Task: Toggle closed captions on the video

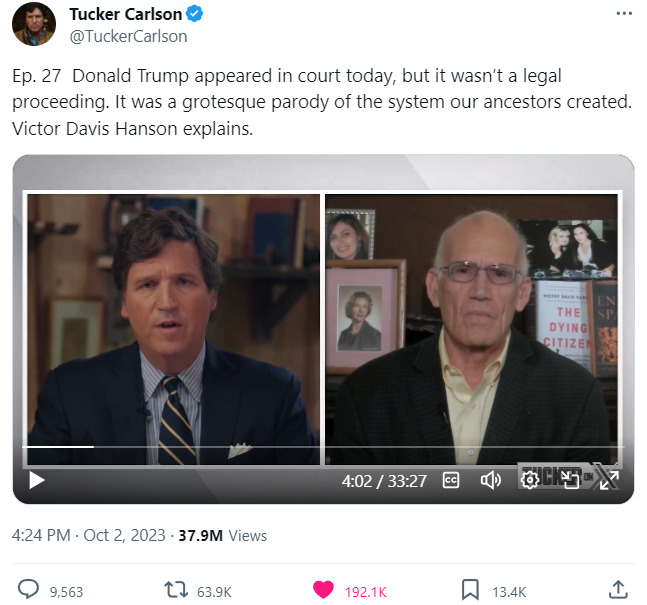Action: (x=451, y=480)
